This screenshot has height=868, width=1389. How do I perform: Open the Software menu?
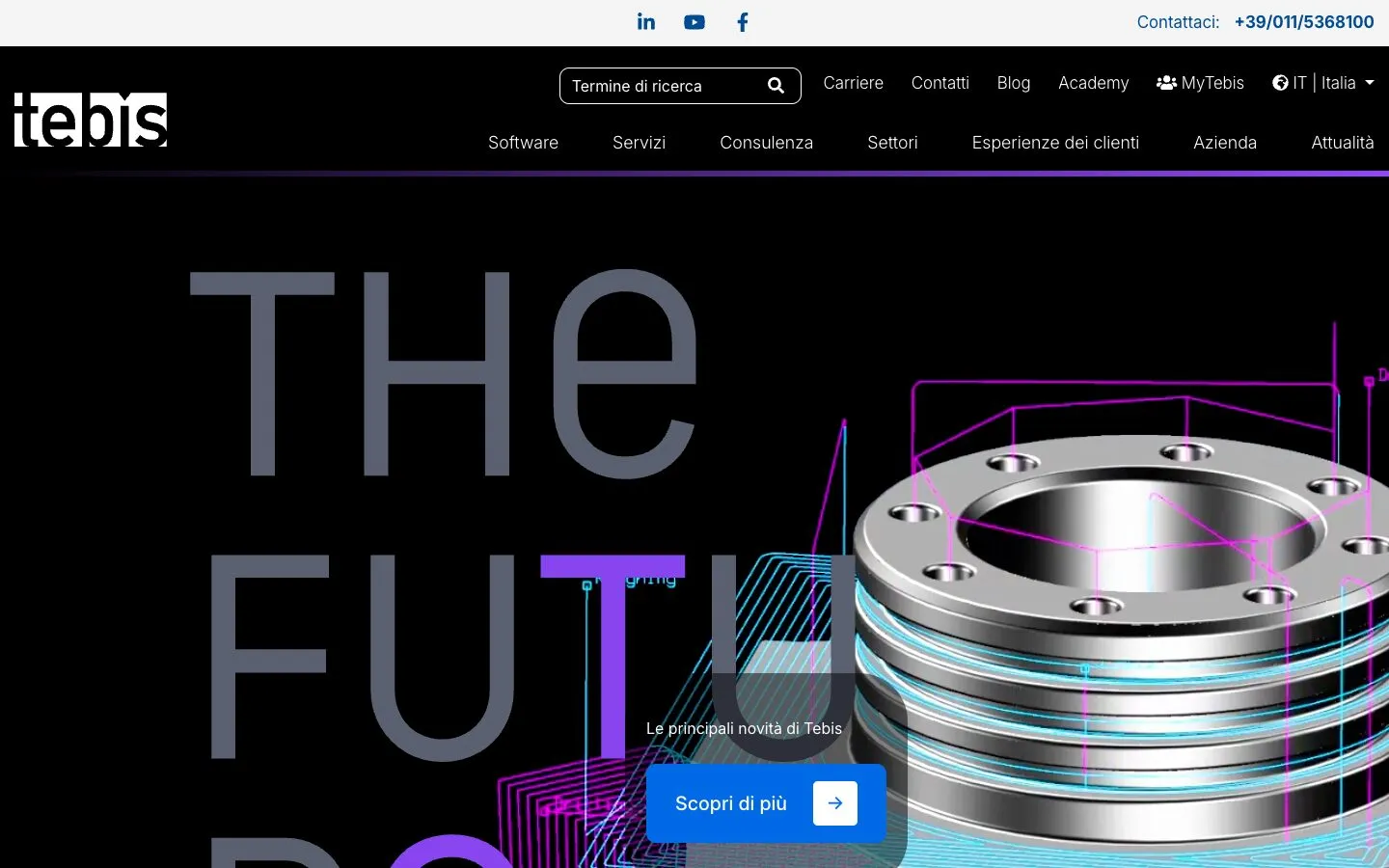pyautogui.click(x=524, y=143)
